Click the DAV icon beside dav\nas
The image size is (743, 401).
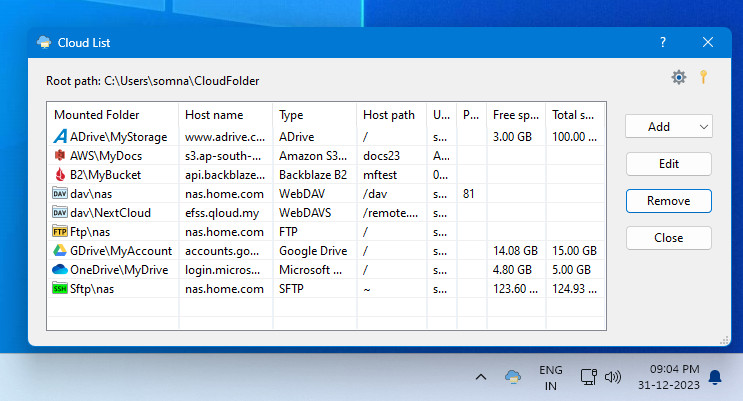click(x=60, y=193)
